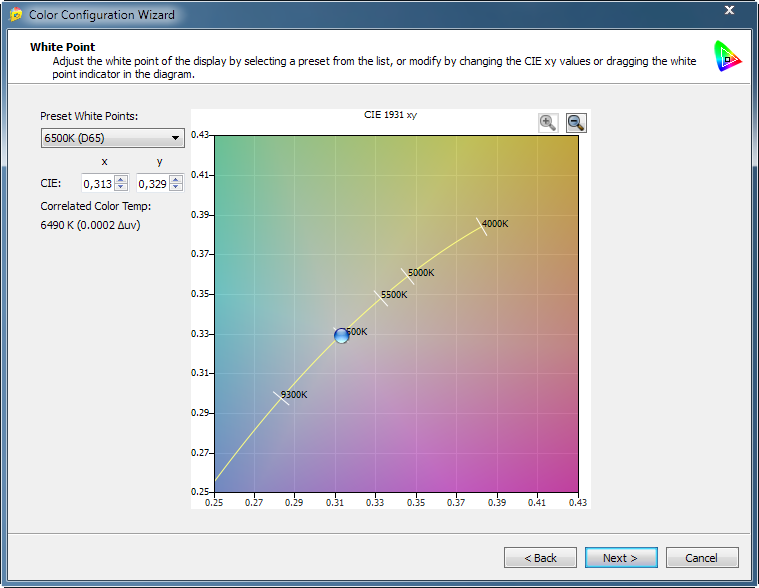Zoom in on the CIE diagram
This screenshot has height=588, width=759.
[547, 123]
